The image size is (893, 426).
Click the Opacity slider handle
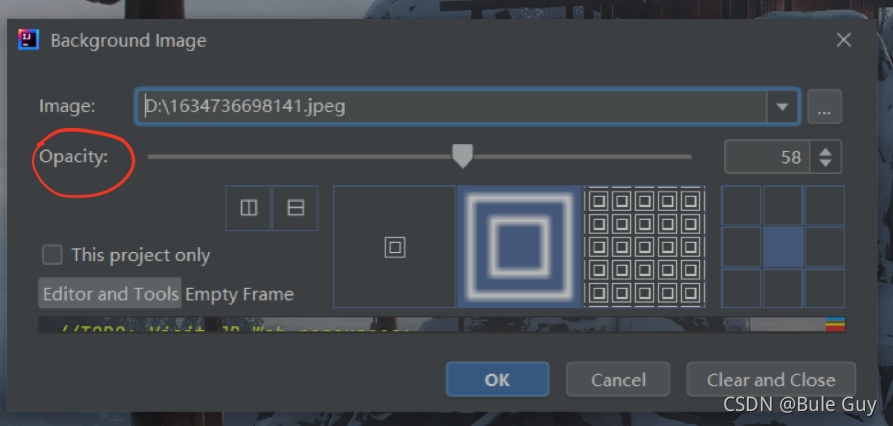coord(462,156)
